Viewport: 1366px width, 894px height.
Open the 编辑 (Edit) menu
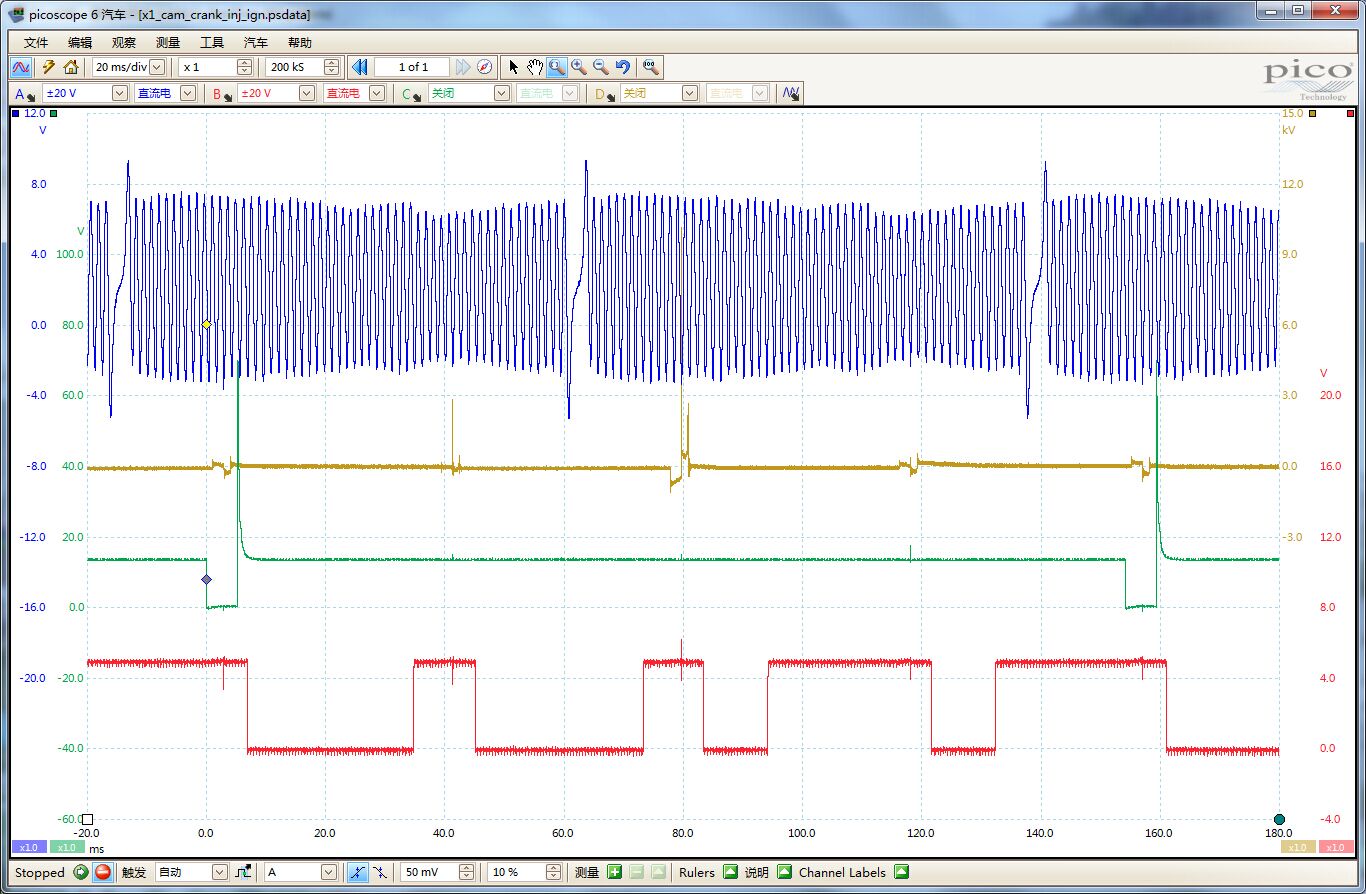80,42
